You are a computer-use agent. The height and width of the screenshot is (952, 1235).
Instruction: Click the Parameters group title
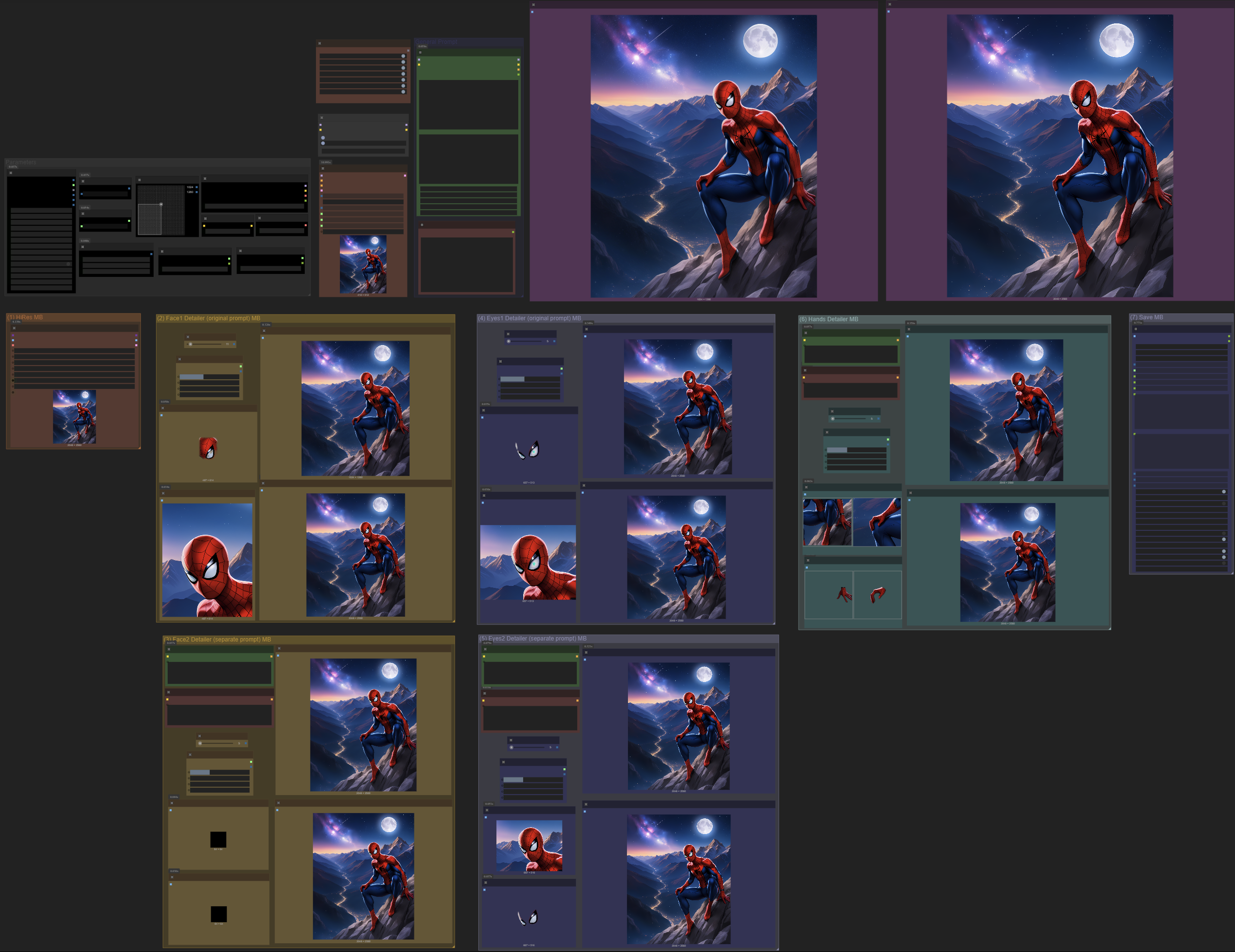point(21,162)
